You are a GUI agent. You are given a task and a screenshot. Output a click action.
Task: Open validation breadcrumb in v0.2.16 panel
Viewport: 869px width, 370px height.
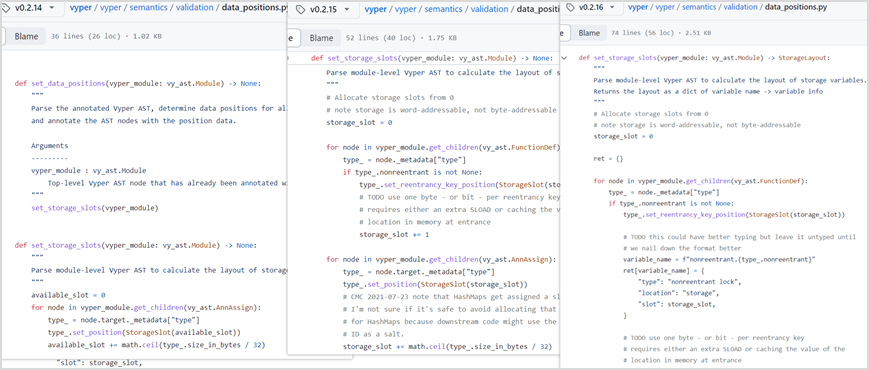point(740,8)
